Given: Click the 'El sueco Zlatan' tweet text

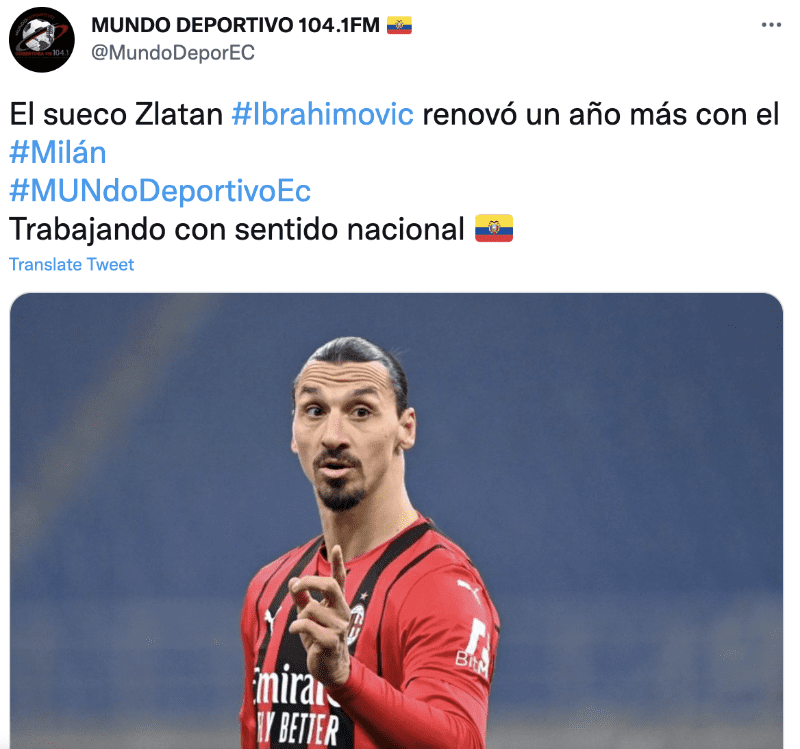Looking at the screenshot, I should tap(116, 114).
